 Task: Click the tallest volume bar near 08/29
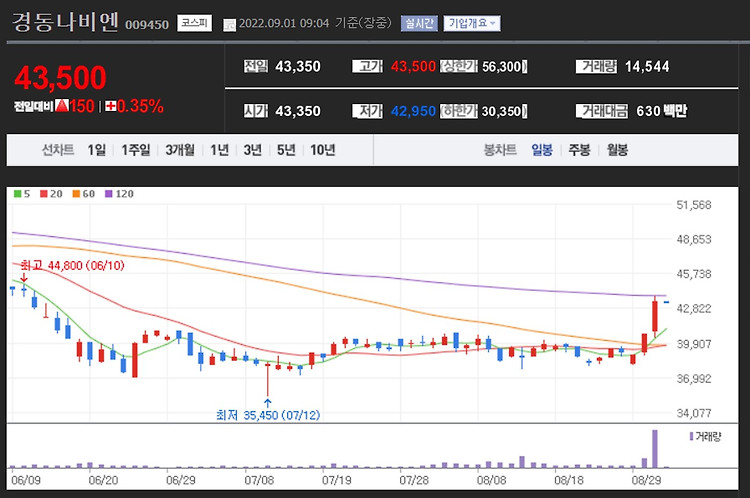[655, 449]
